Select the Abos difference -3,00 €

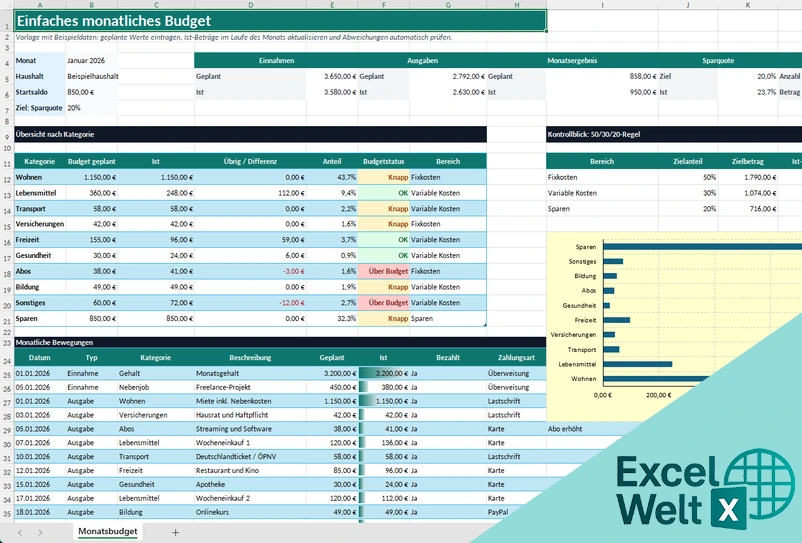pos(251,271)
